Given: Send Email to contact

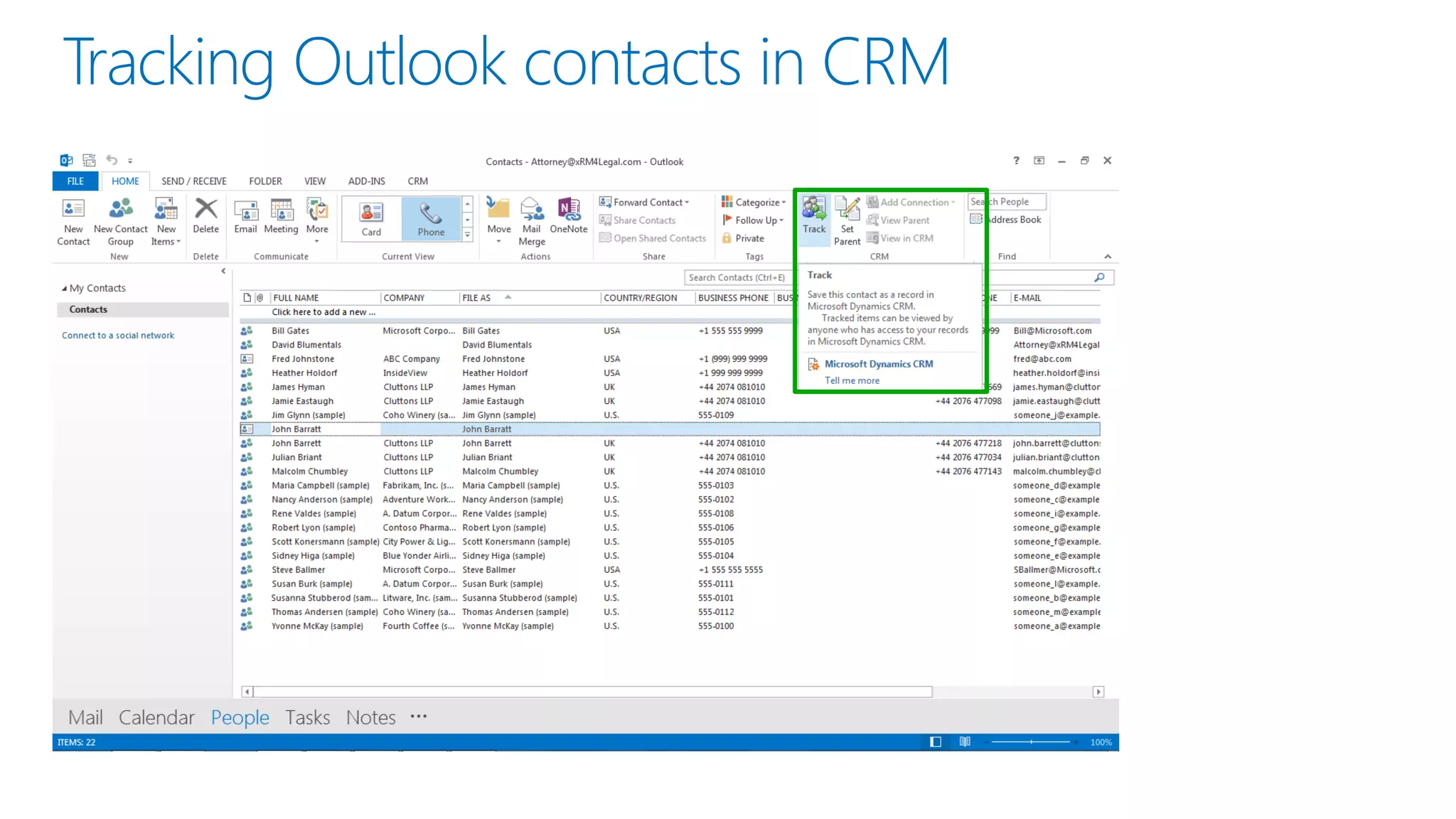Looking at the screenshot, I should (245, 216).
